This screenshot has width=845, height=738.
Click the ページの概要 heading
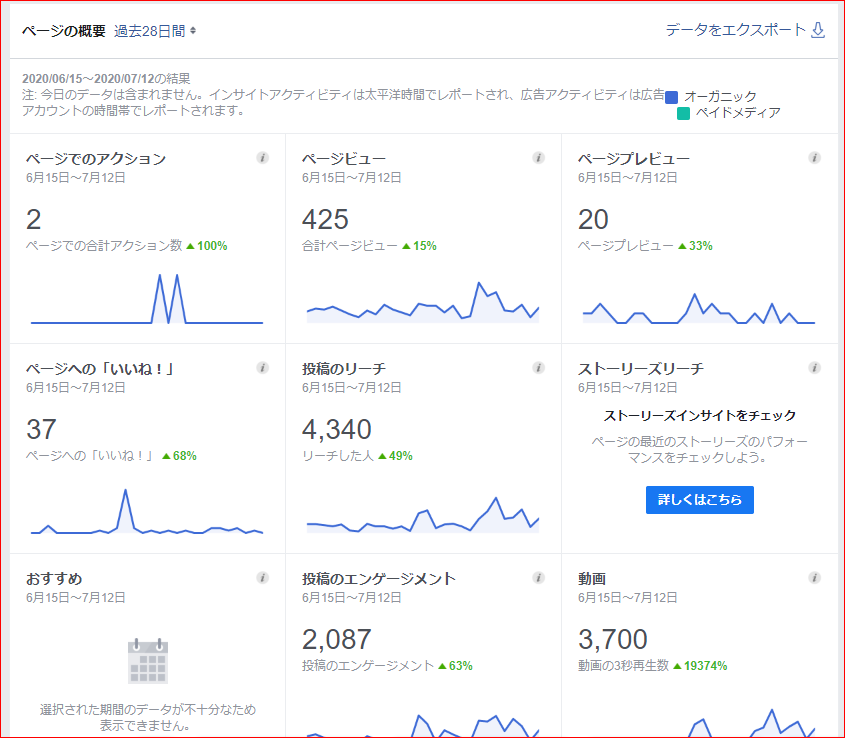pos(64,31)
